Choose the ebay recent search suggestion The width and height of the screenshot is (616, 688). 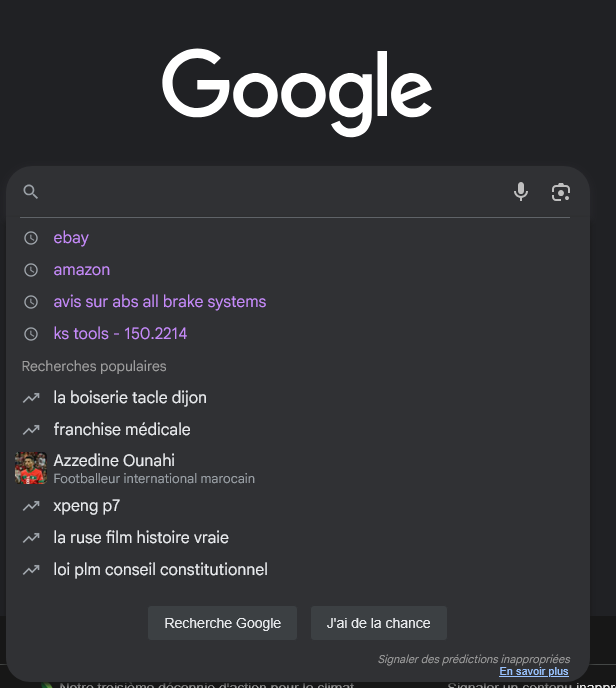(71, 238)
